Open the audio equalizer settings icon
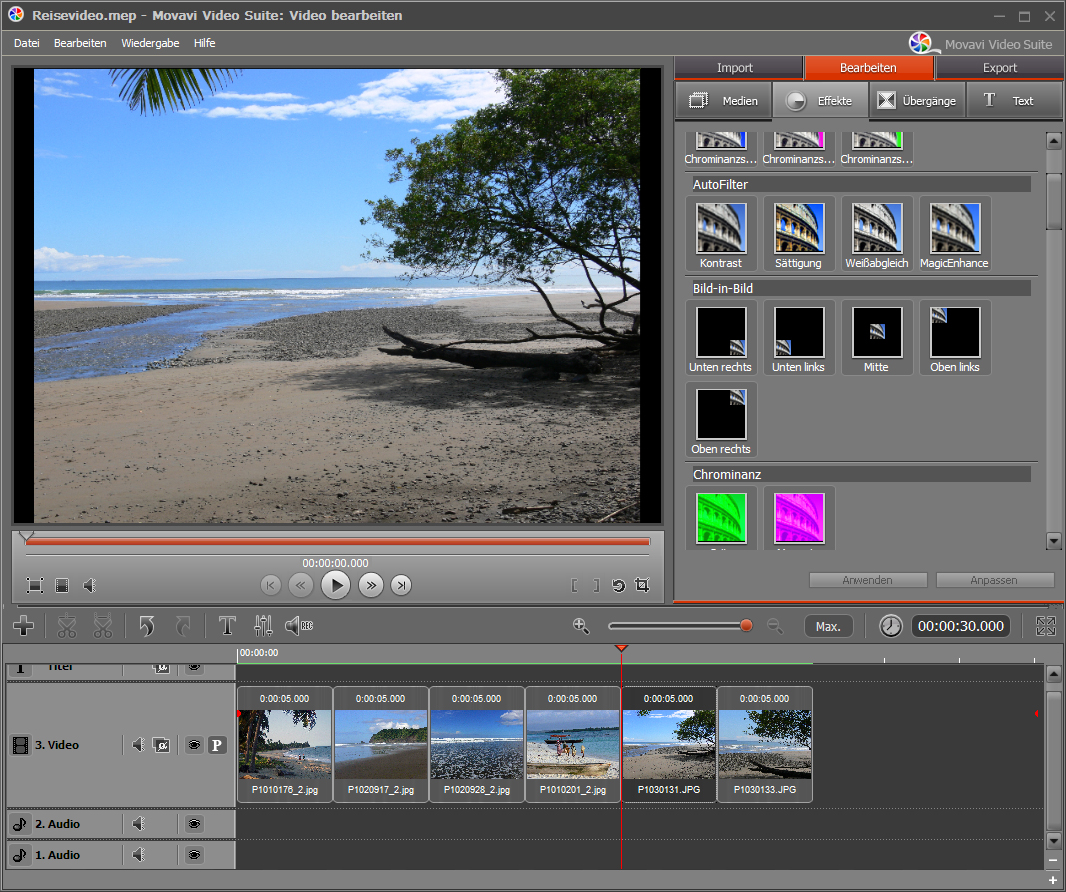 pos(263,627)
